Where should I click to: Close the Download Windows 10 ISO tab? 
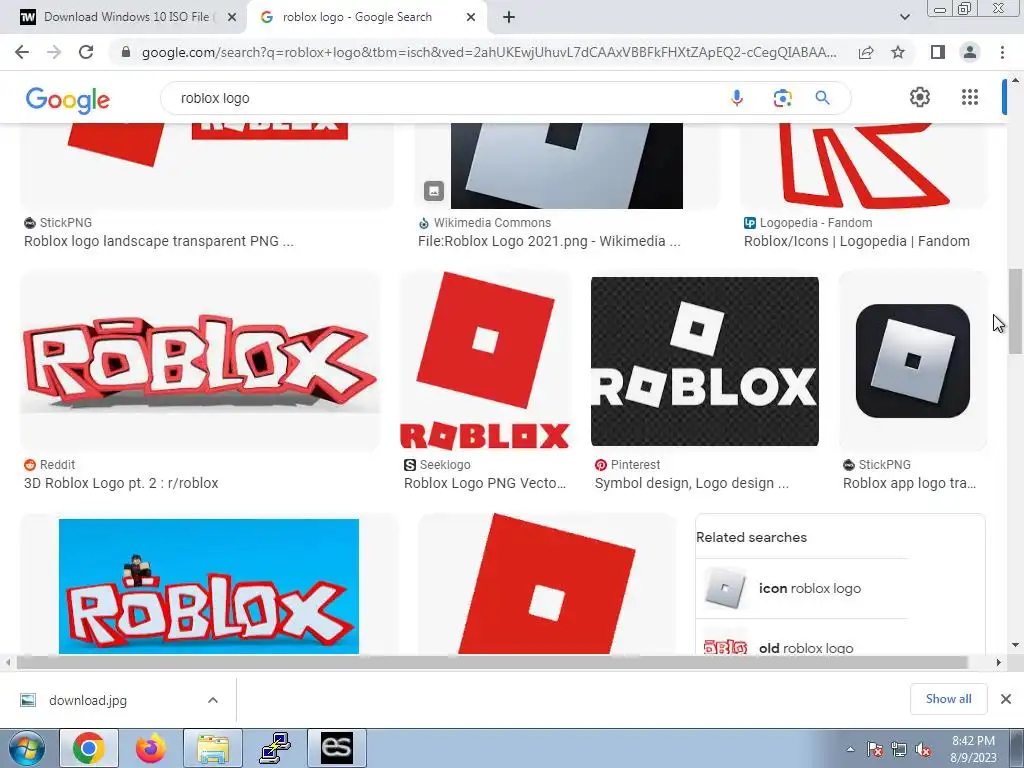pos(231,18)
